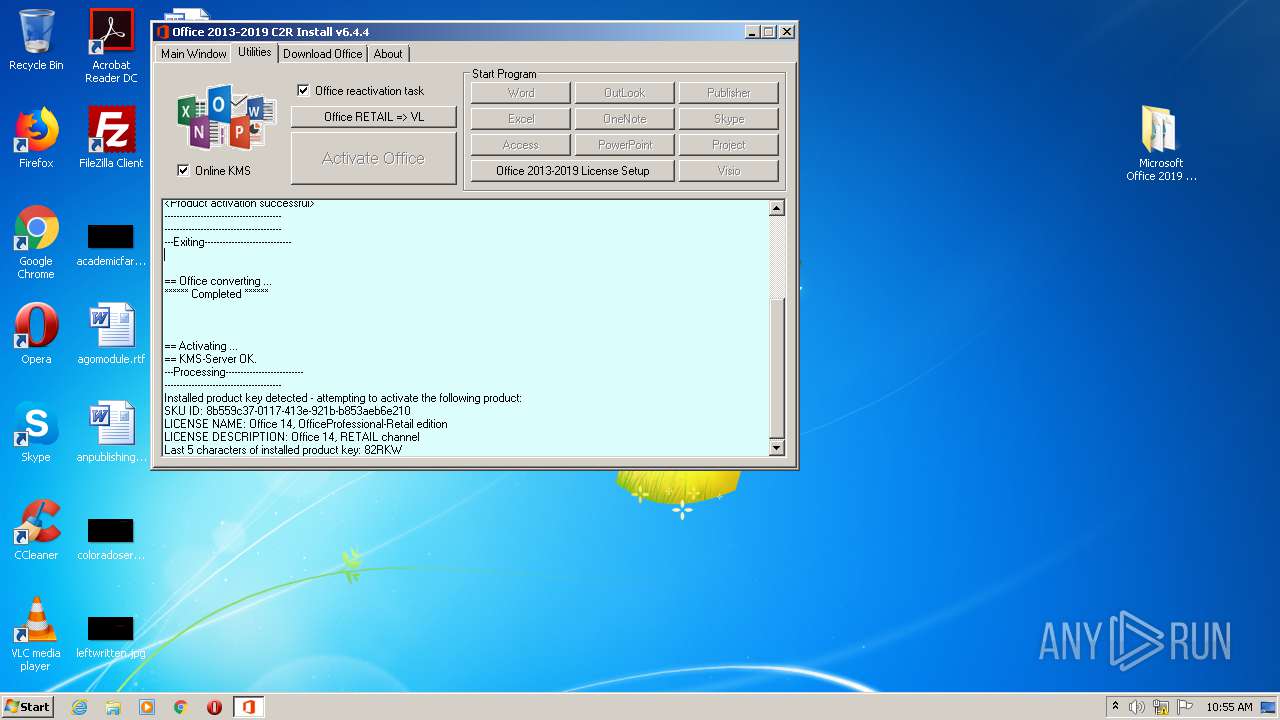The image size is (1280, 720).
Task: Click the Activate Office button
Action: point(374,158)
